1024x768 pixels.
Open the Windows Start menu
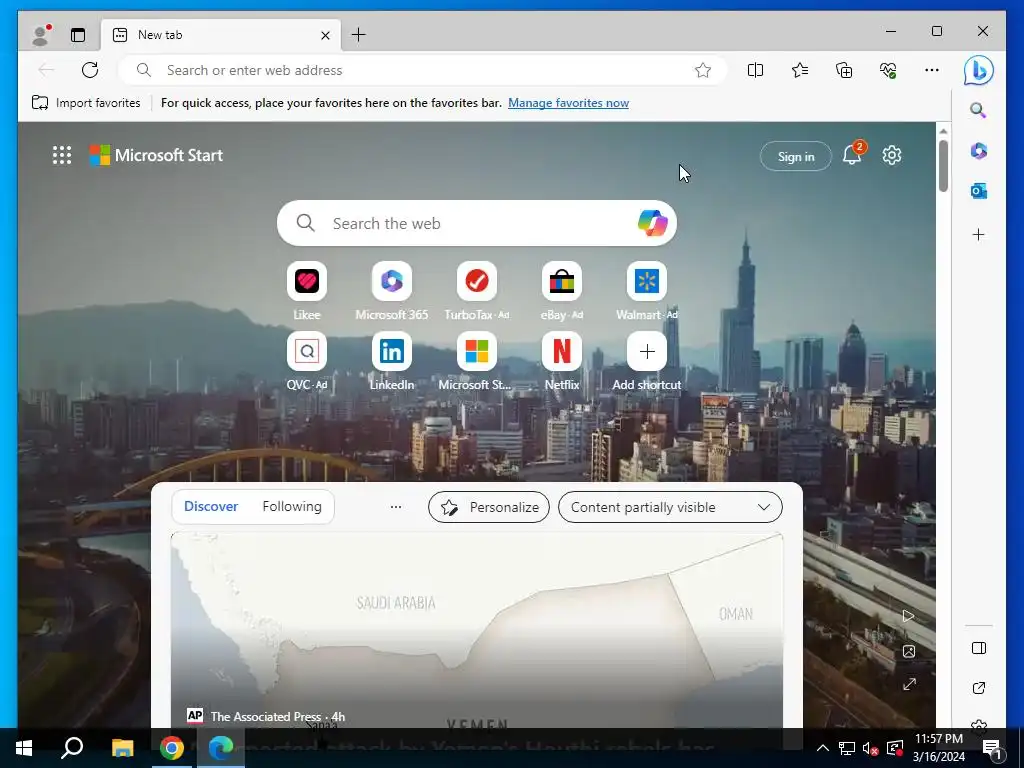pyautogui.click(x=24, y=748)
